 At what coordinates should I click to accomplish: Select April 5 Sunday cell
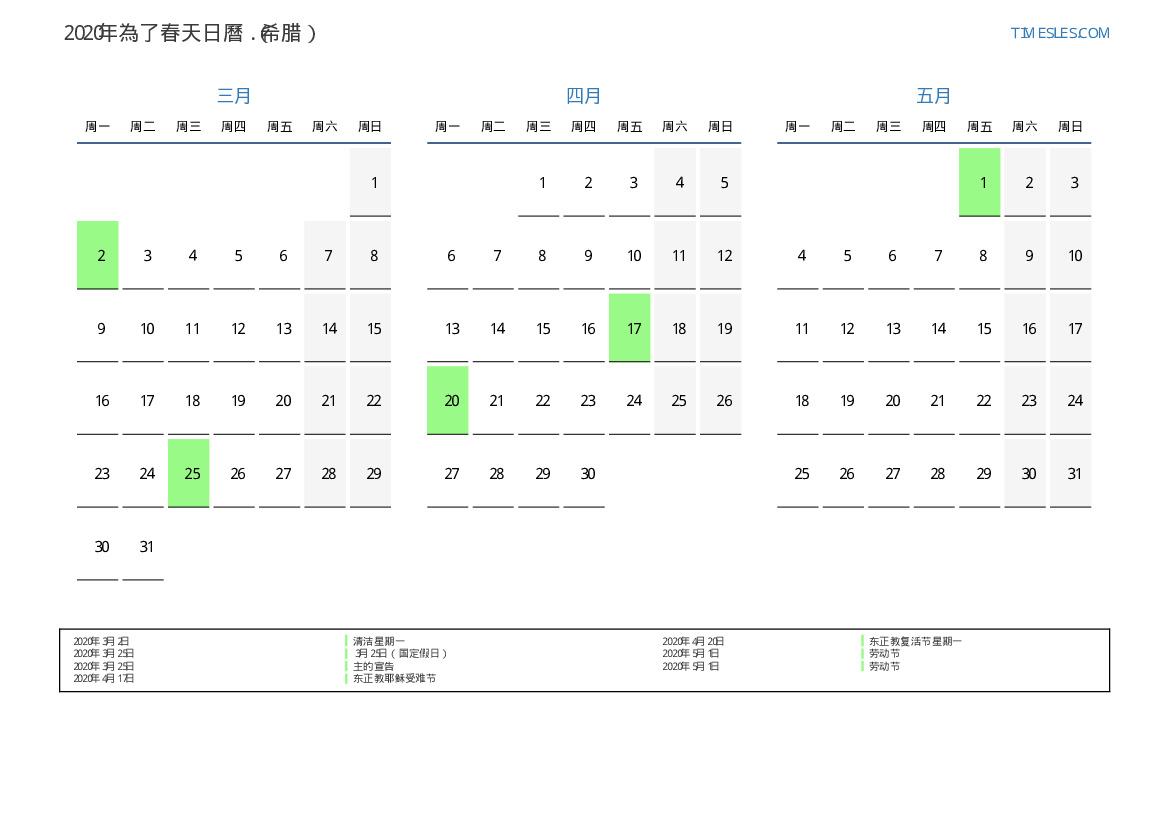click(720, 183)
